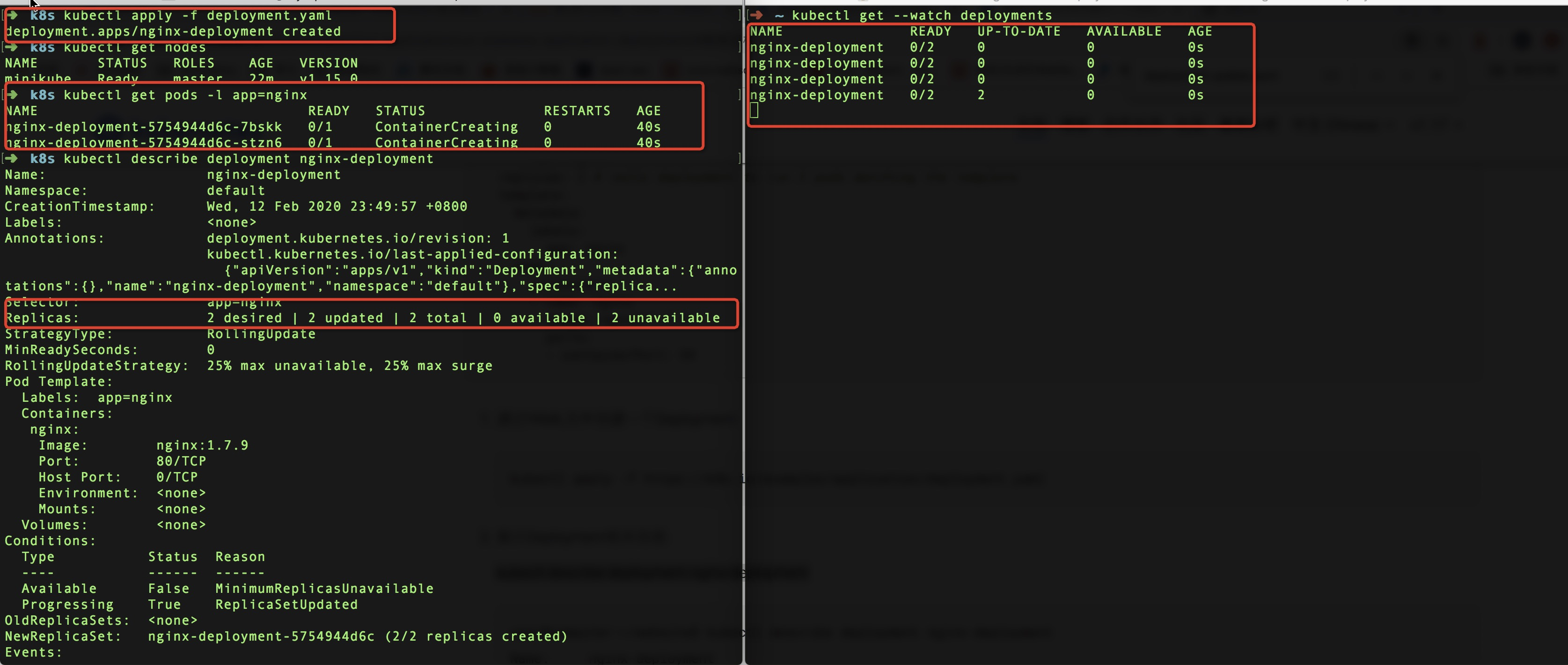Click the 'kubectl get nodes' command

click(x=134, y=47)
